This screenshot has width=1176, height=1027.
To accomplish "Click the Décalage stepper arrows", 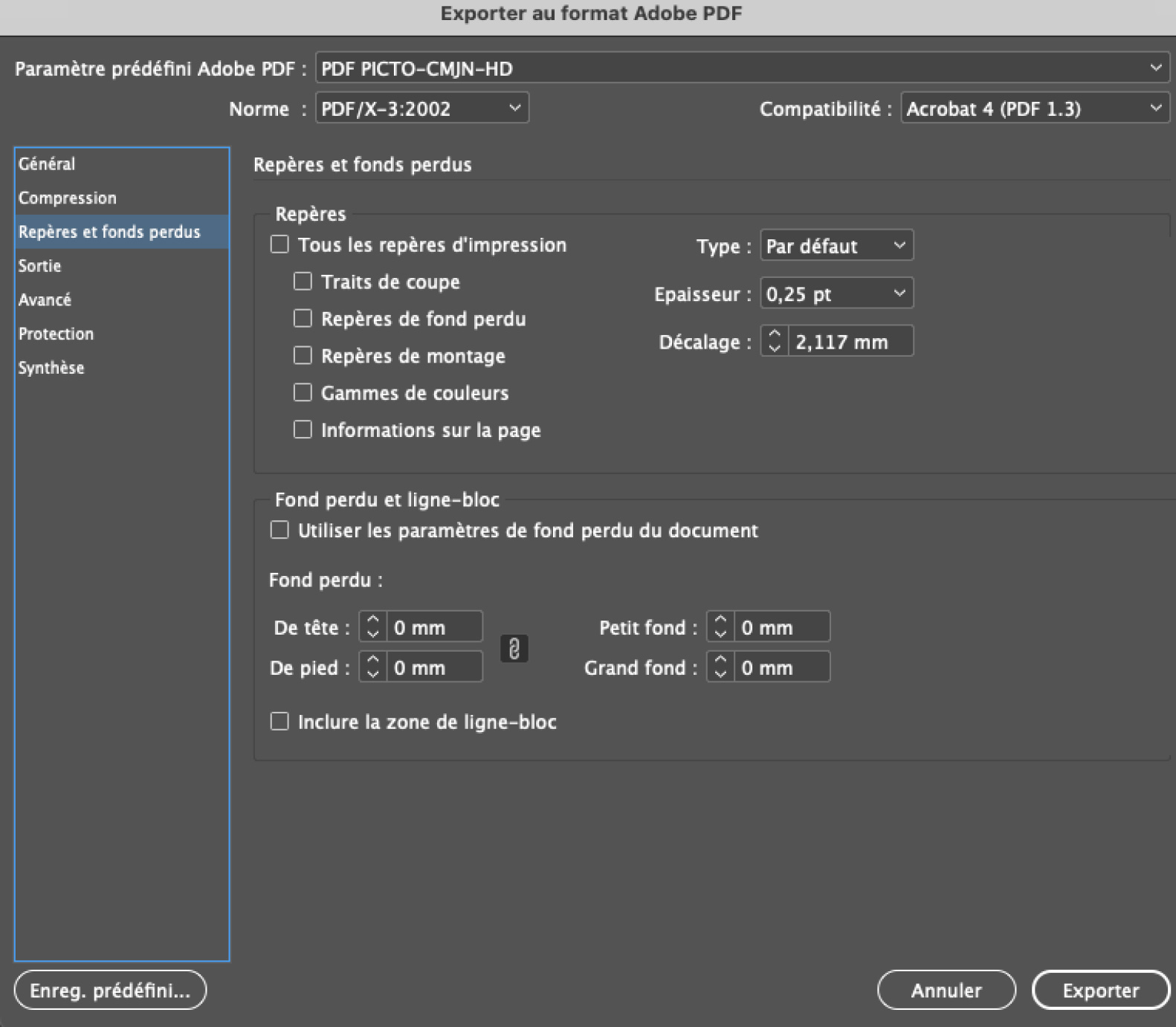I will pyautogui.click(x=775, y=341).
